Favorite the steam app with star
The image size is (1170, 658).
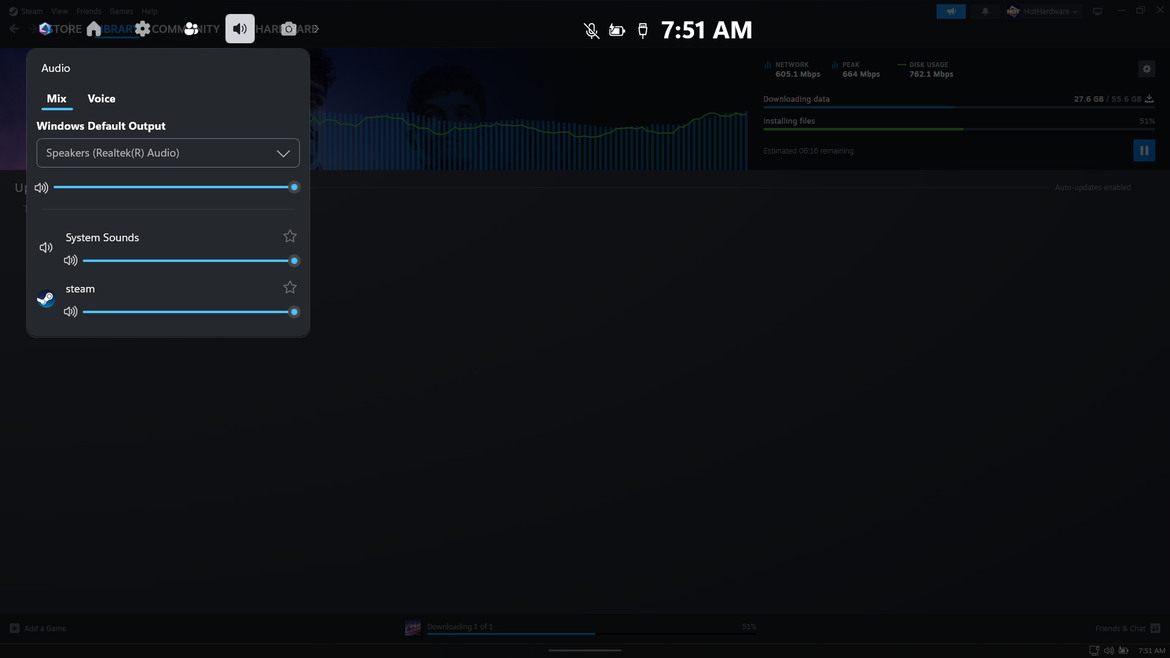point(290,288)
